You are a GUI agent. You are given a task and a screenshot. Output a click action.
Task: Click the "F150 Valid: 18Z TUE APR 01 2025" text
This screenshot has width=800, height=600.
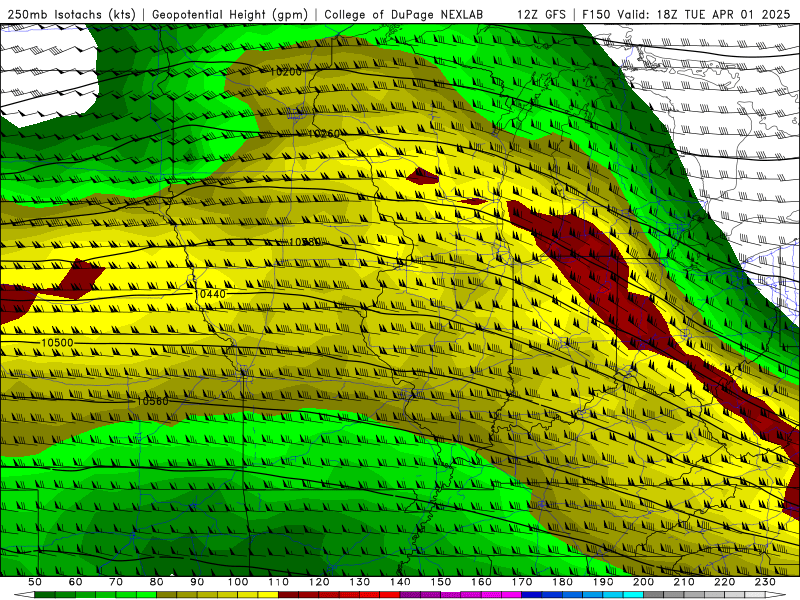click(686, 15)
